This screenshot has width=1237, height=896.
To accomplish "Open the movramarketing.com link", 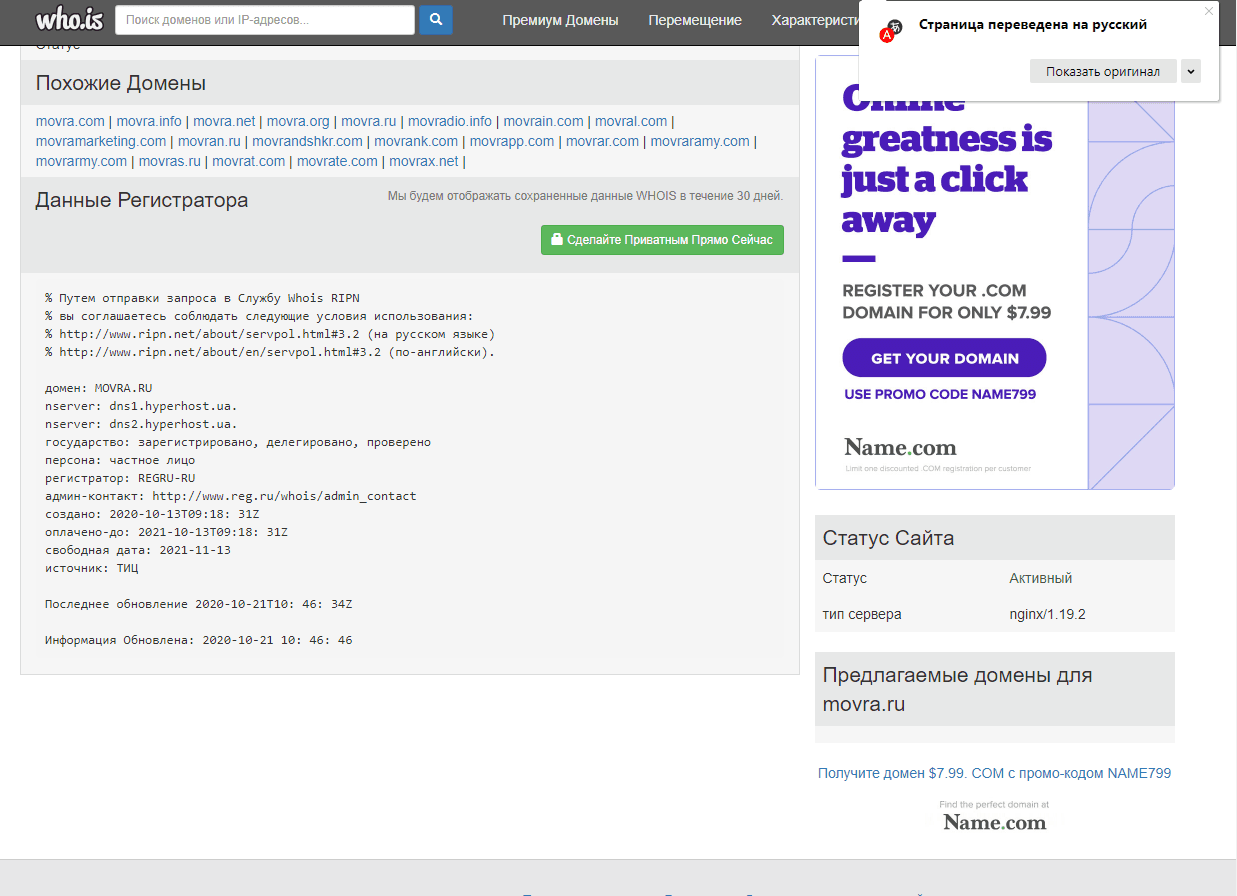I will tap(101, 141).
